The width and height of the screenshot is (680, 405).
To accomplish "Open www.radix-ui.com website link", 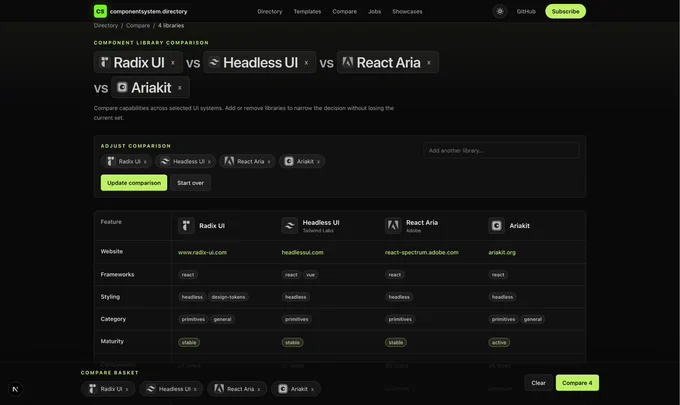I will (x=203, y=252).
